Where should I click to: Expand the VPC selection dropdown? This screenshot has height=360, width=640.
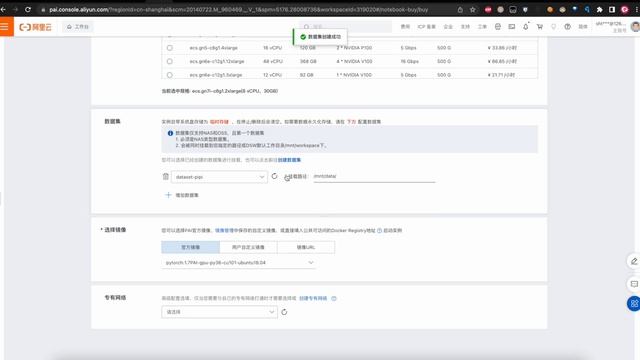tap(219, 312)
